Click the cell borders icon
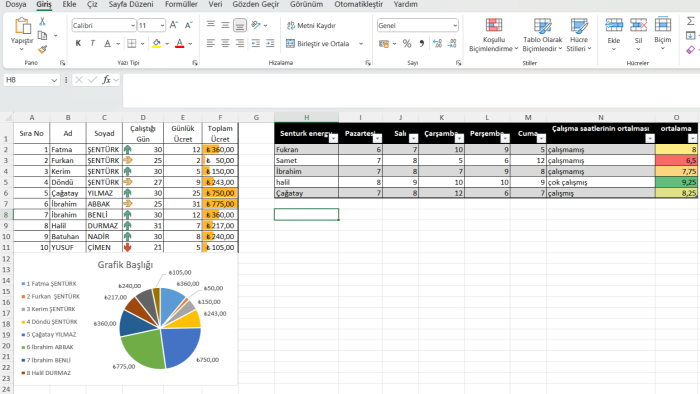Image resolution: width=700 pixels, height=394 pixels. point(132,43)
